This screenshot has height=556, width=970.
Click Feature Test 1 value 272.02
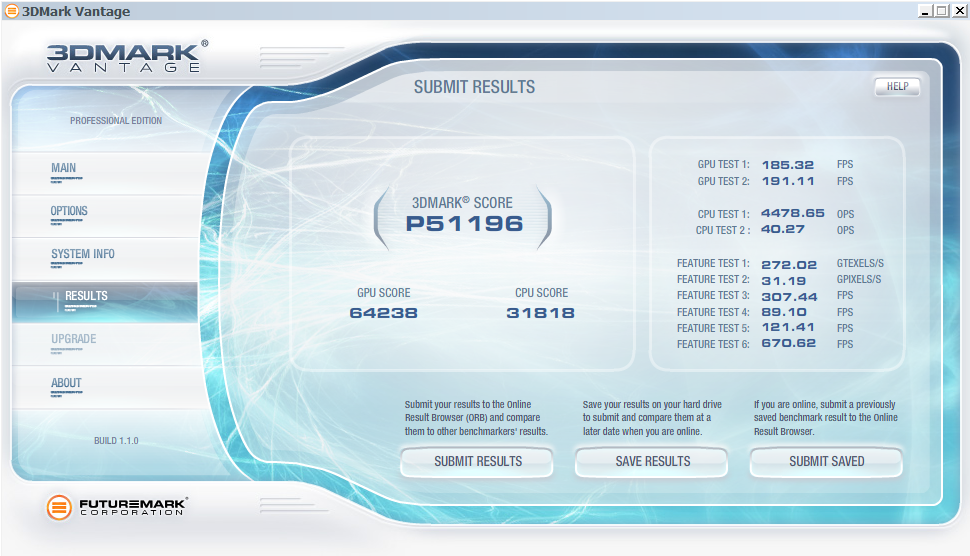tap(789, 265)
